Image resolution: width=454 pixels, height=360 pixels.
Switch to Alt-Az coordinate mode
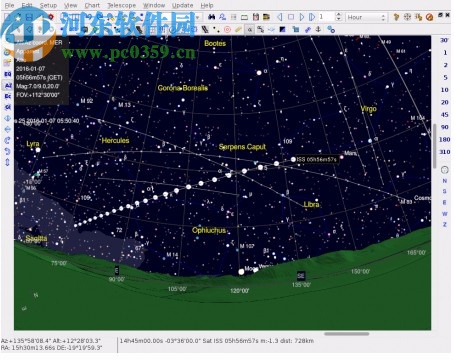pyautogui.click(x=8, y=85)
